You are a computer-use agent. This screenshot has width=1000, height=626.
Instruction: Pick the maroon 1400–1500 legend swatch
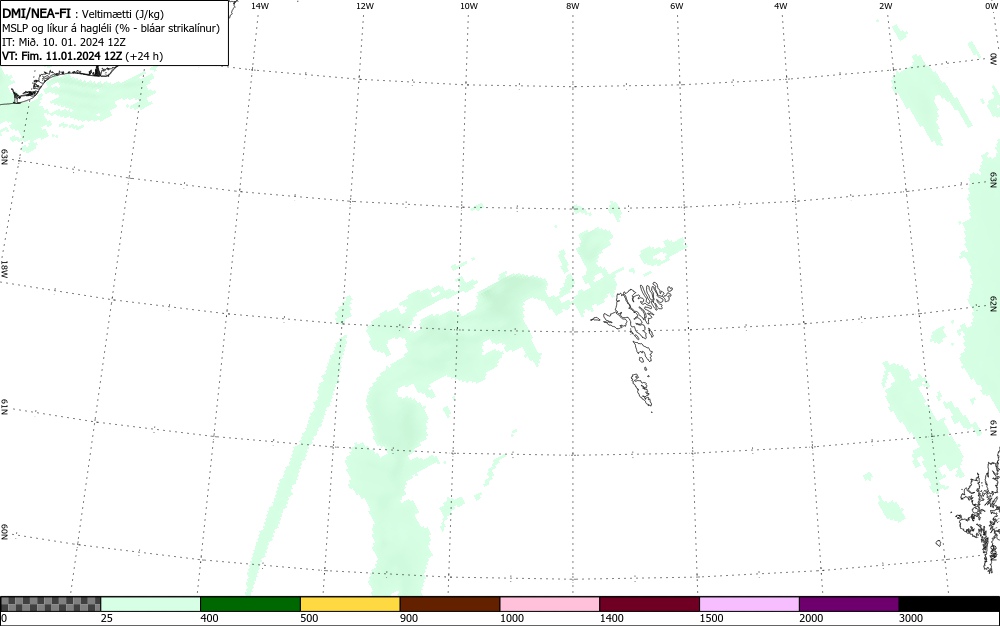pos(649,604)
